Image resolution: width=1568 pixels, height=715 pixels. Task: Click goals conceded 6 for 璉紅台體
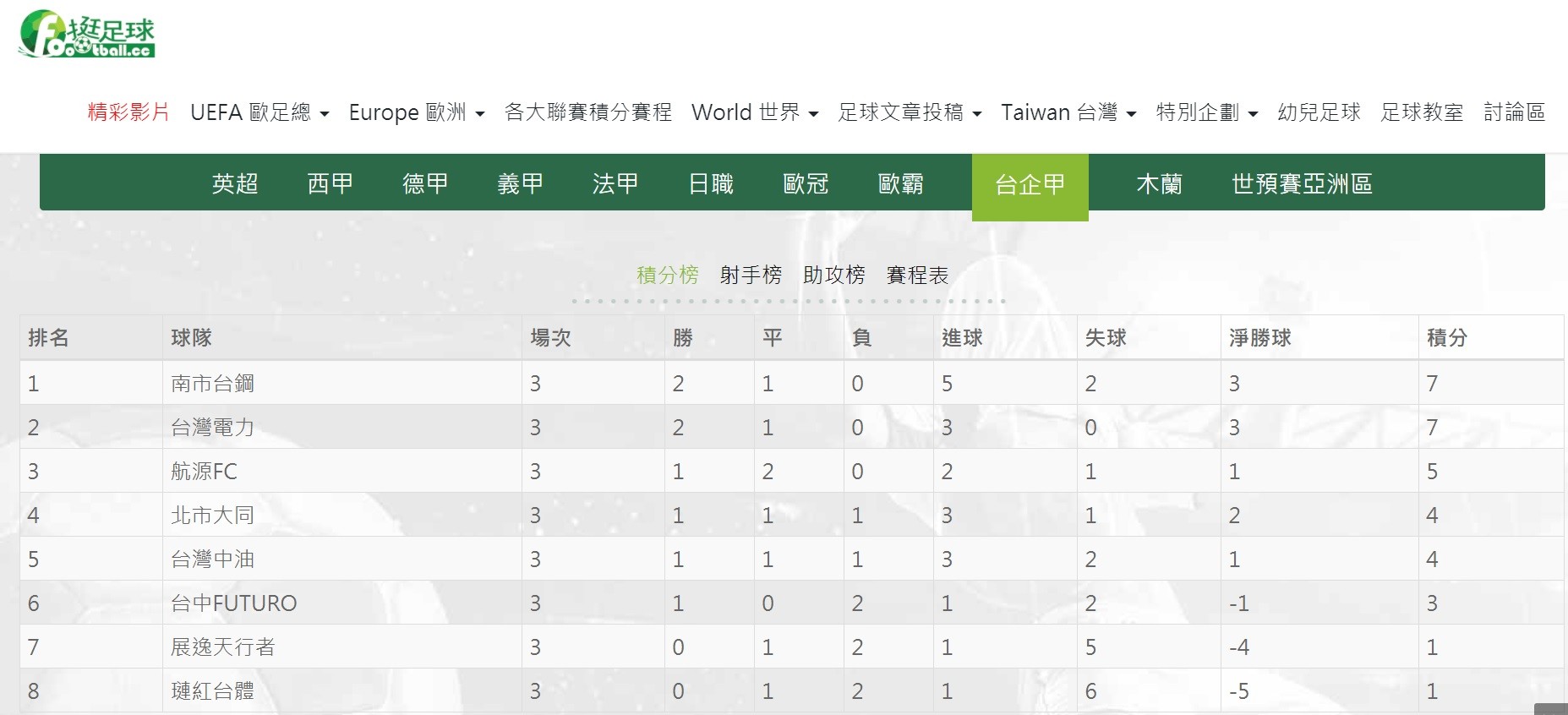point(1090,691)
